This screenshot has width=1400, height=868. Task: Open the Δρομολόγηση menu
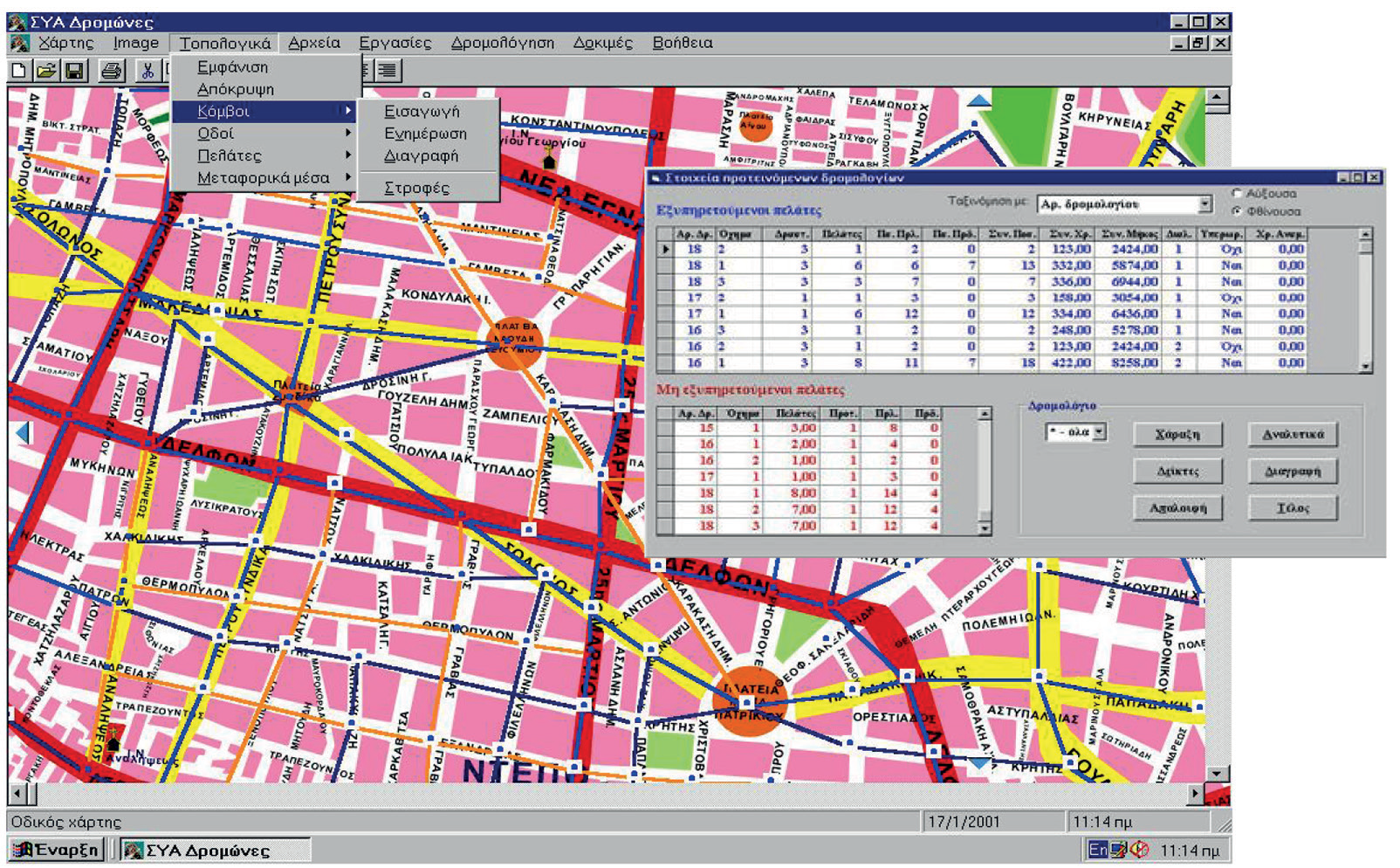click(502, 43)
